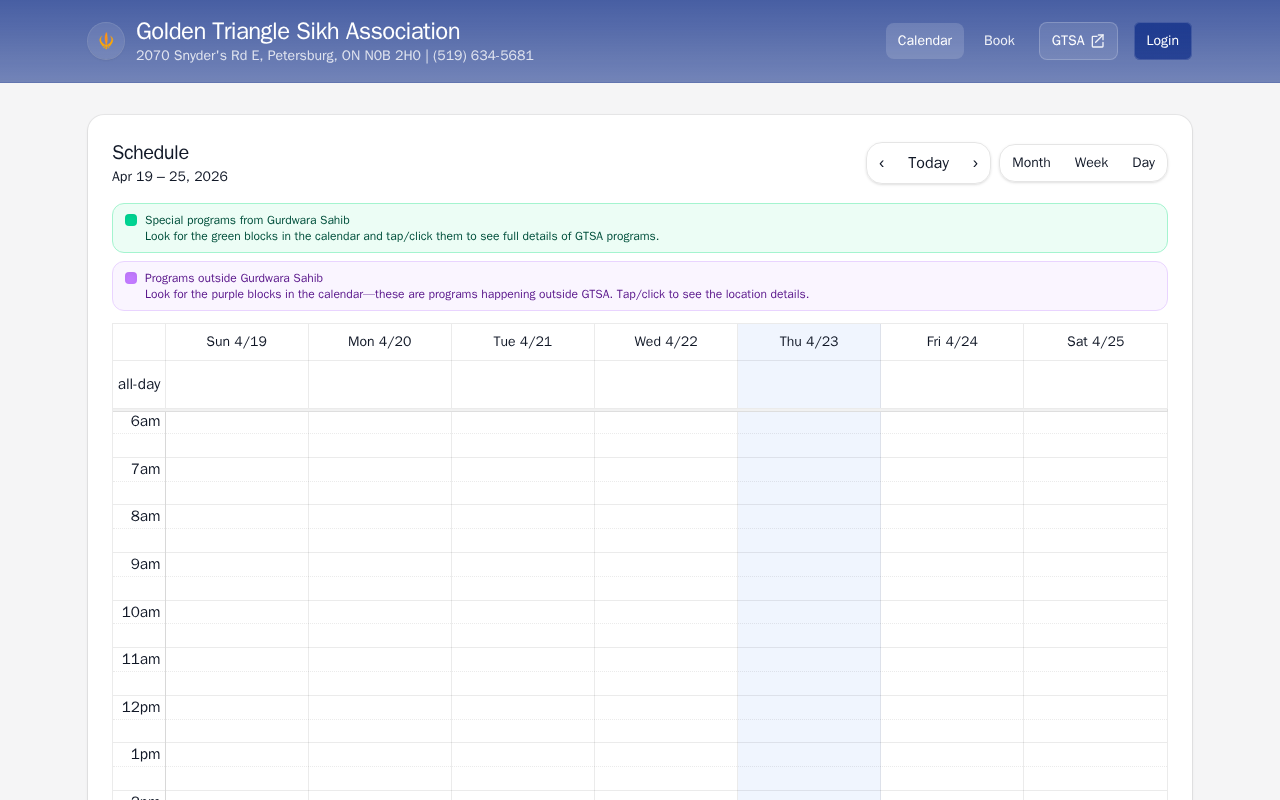The width and height of the screenshot is (1280, 800).
Task: Select the Sun 4/19 column header
Action: (237, 342)
